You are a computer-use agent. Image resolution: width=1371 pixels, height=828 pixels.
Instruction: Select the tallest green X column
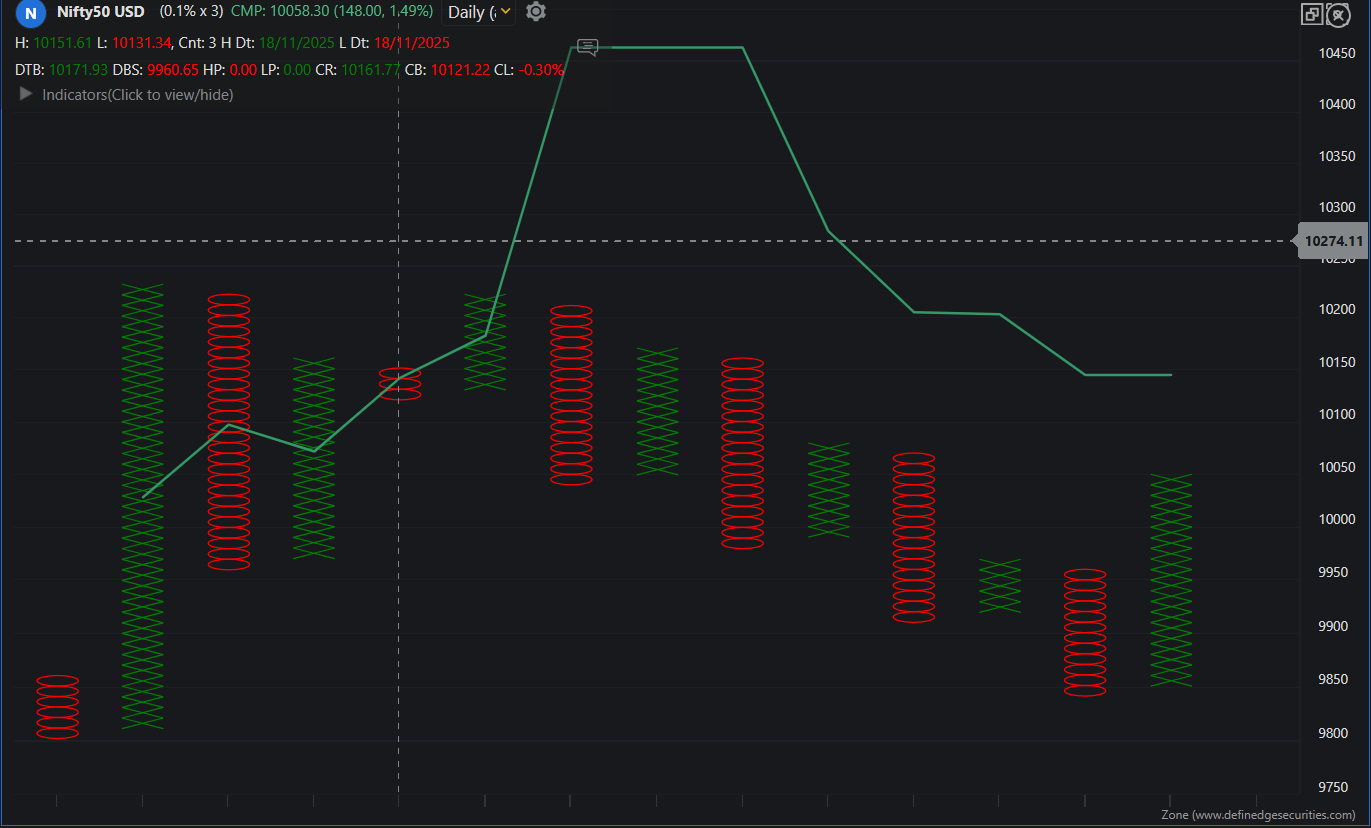pos(142,505)
